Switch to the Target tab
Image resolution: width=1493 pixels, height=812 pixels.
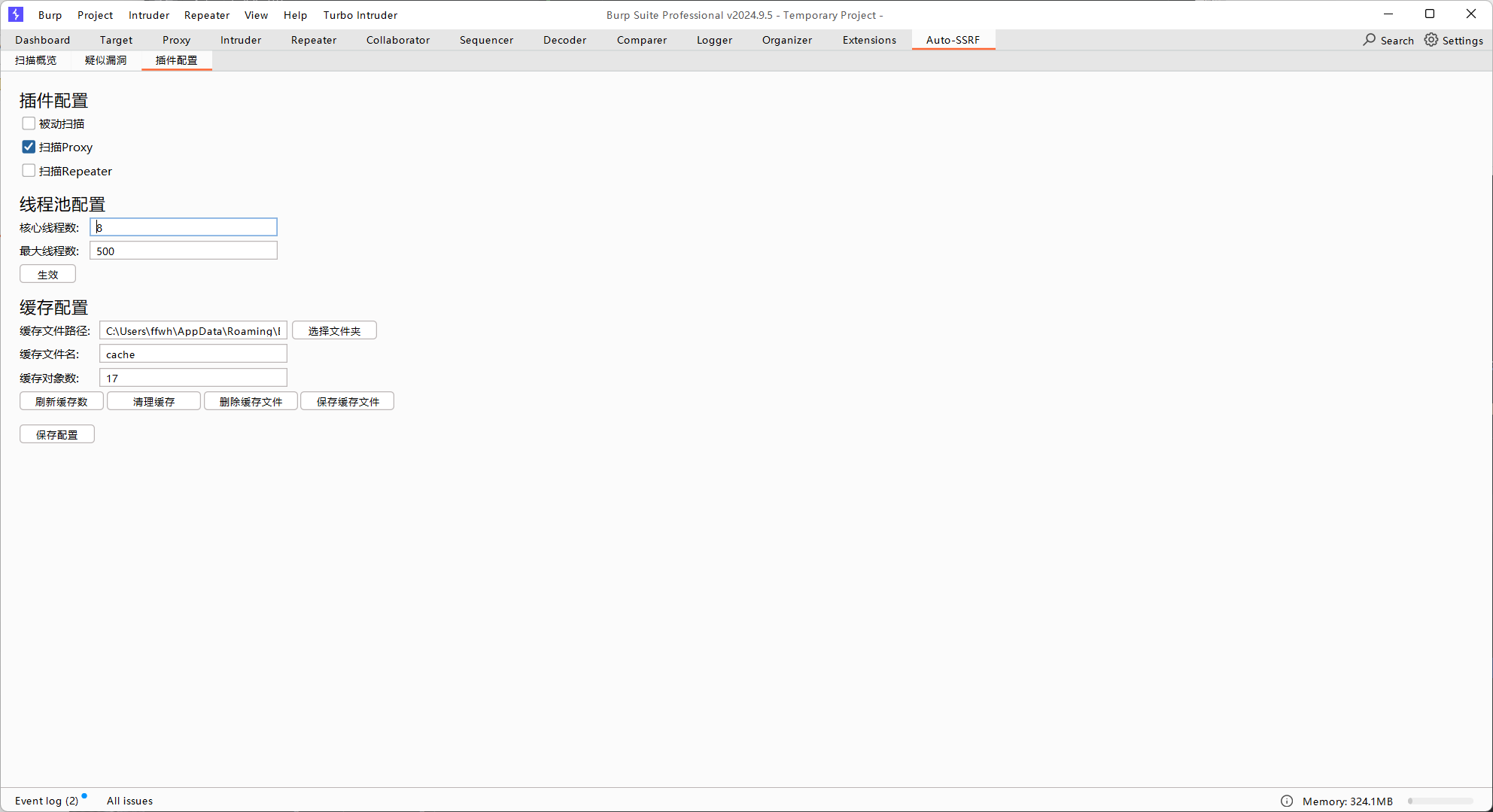116,40
